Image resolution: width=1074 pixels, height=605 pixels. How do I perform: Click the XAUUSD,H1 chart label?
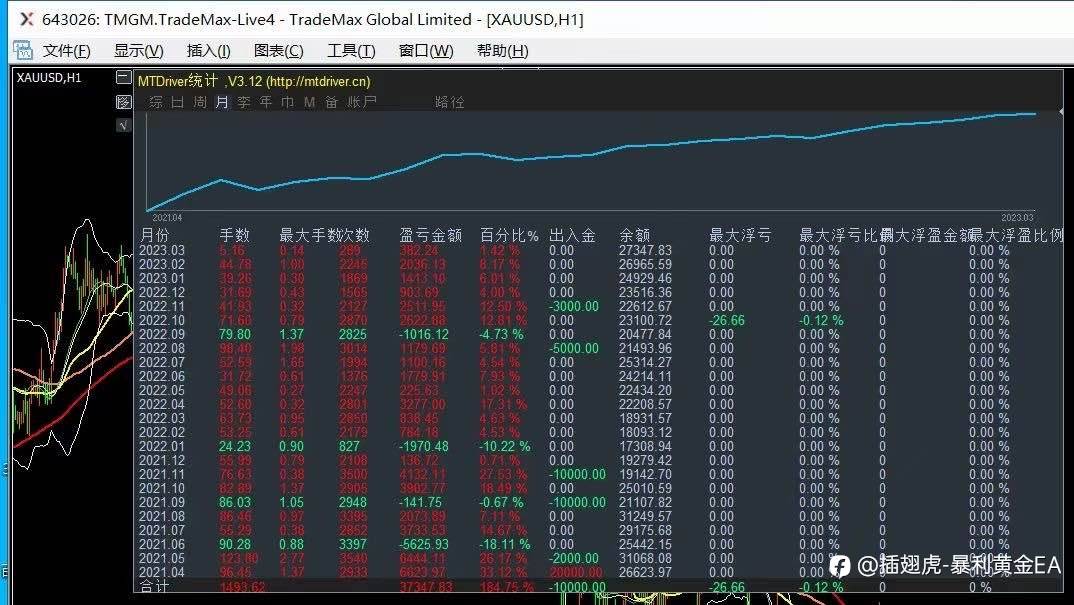(x=49, y=77)
